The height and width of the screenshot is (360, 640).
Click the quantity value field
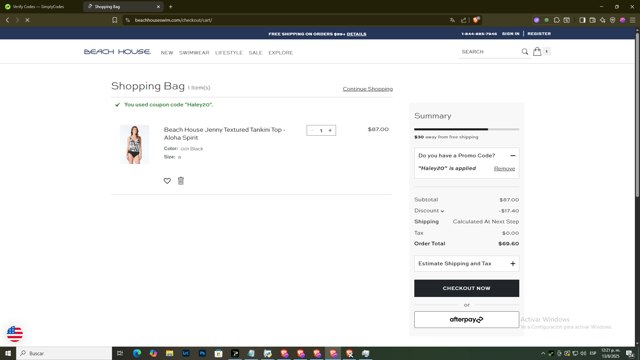321,131
